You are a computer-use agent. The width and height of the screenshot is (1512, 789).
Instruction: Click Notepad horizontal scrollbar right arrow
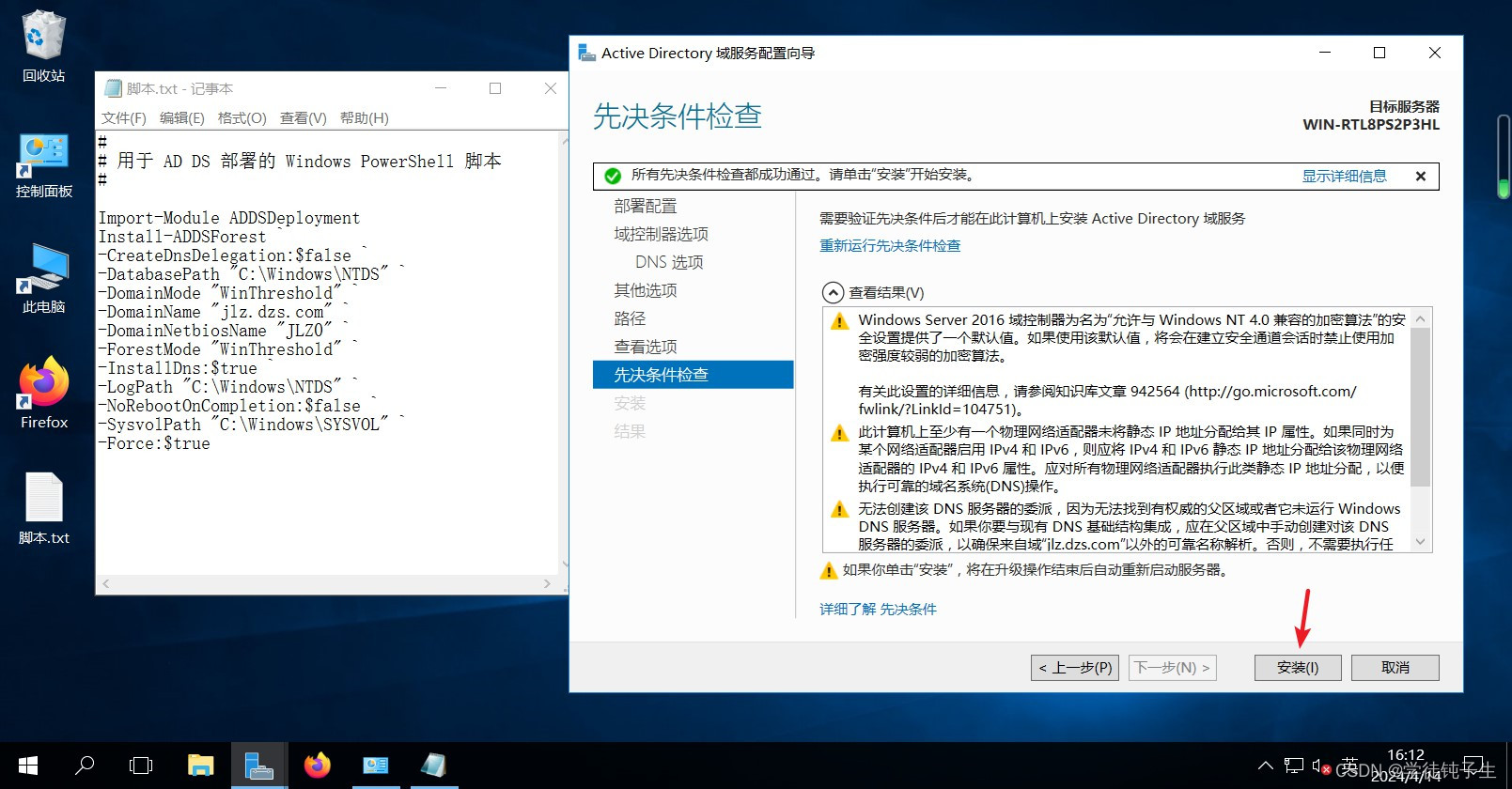[x=548, y=584]
